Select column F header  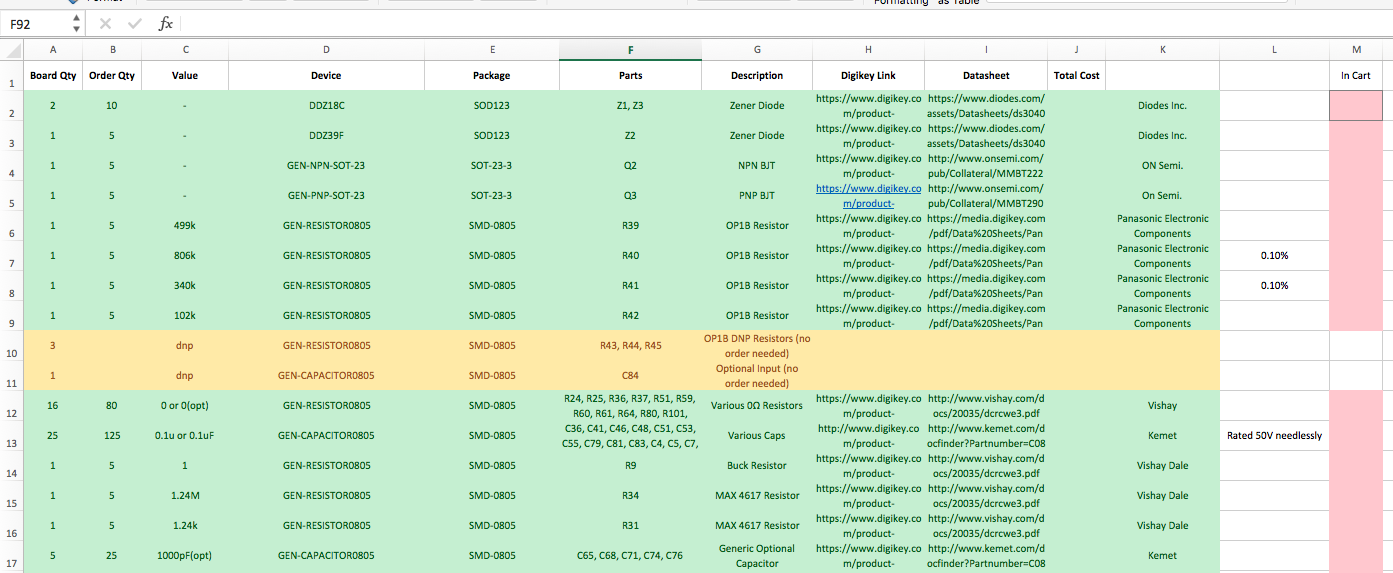630,50
